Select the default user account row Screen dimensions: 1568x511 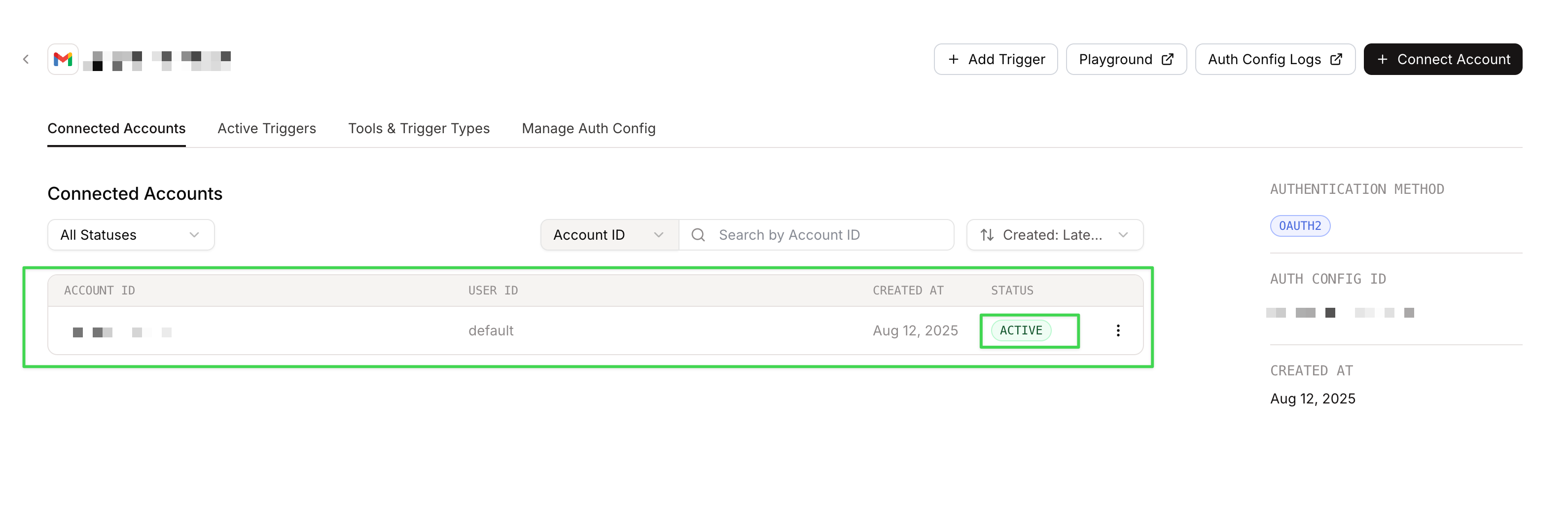point(491,330)
